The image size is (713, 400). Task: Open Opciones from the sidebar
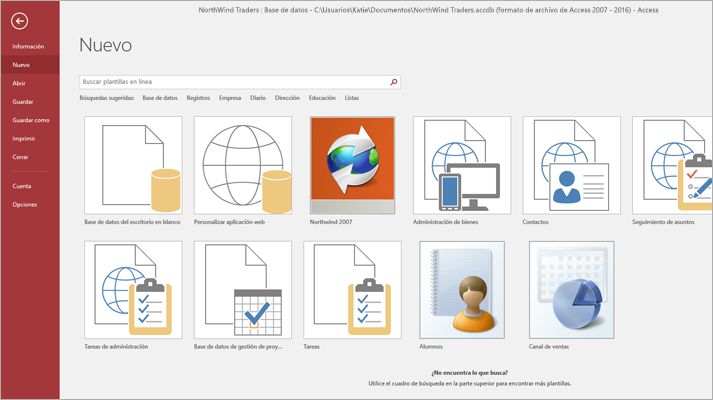tap(25, 205)
